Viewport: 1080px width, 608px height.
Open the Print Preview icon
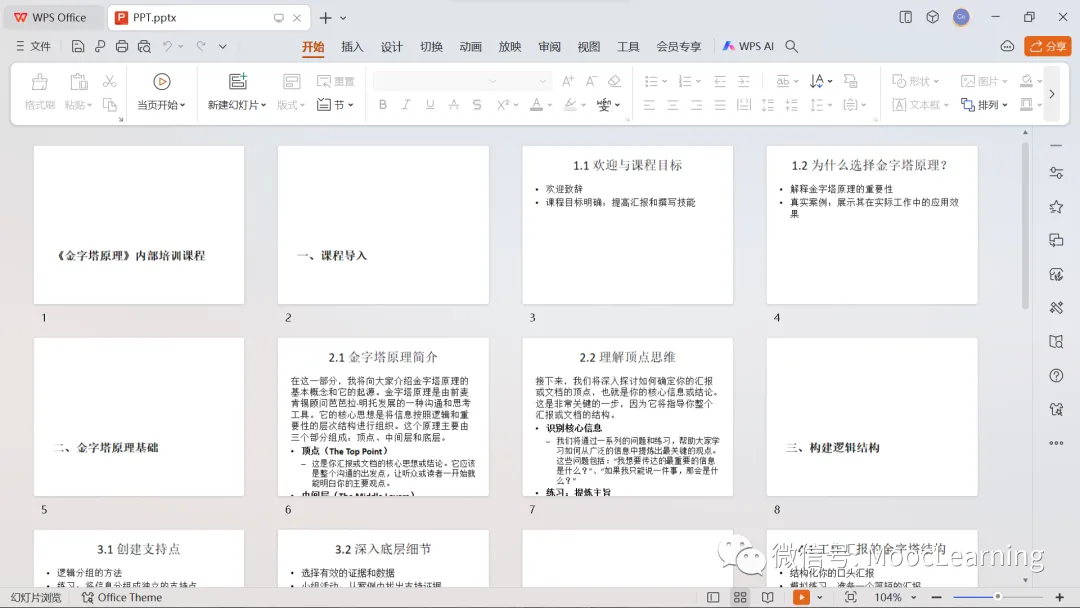(144, 46)
